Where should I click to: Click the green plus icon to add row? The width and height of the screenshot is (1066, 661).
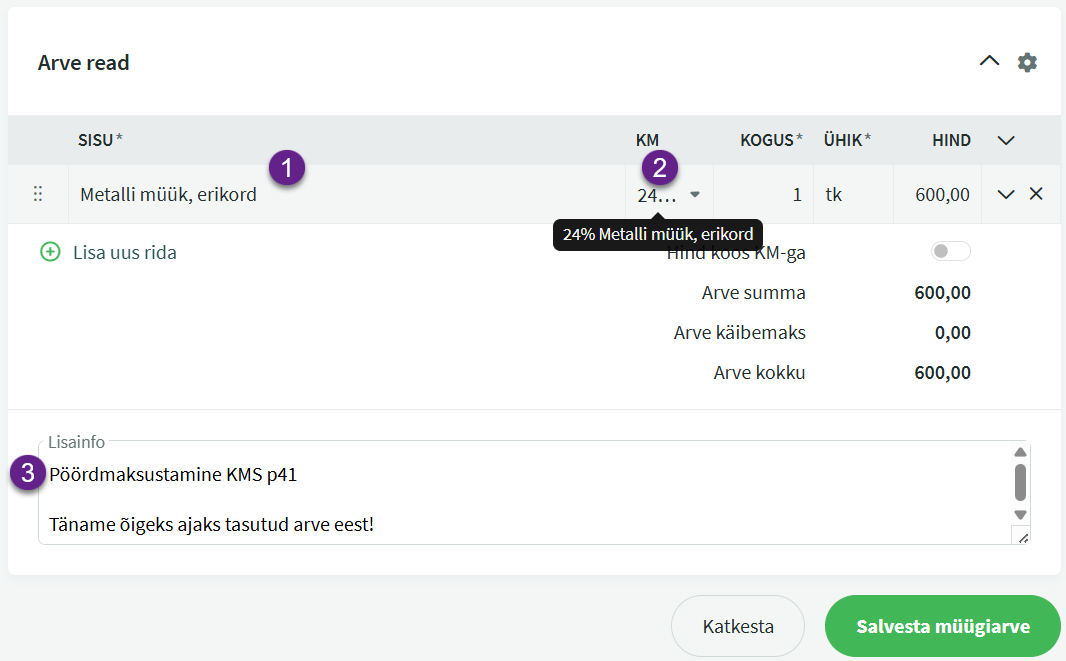coord(50,252)
